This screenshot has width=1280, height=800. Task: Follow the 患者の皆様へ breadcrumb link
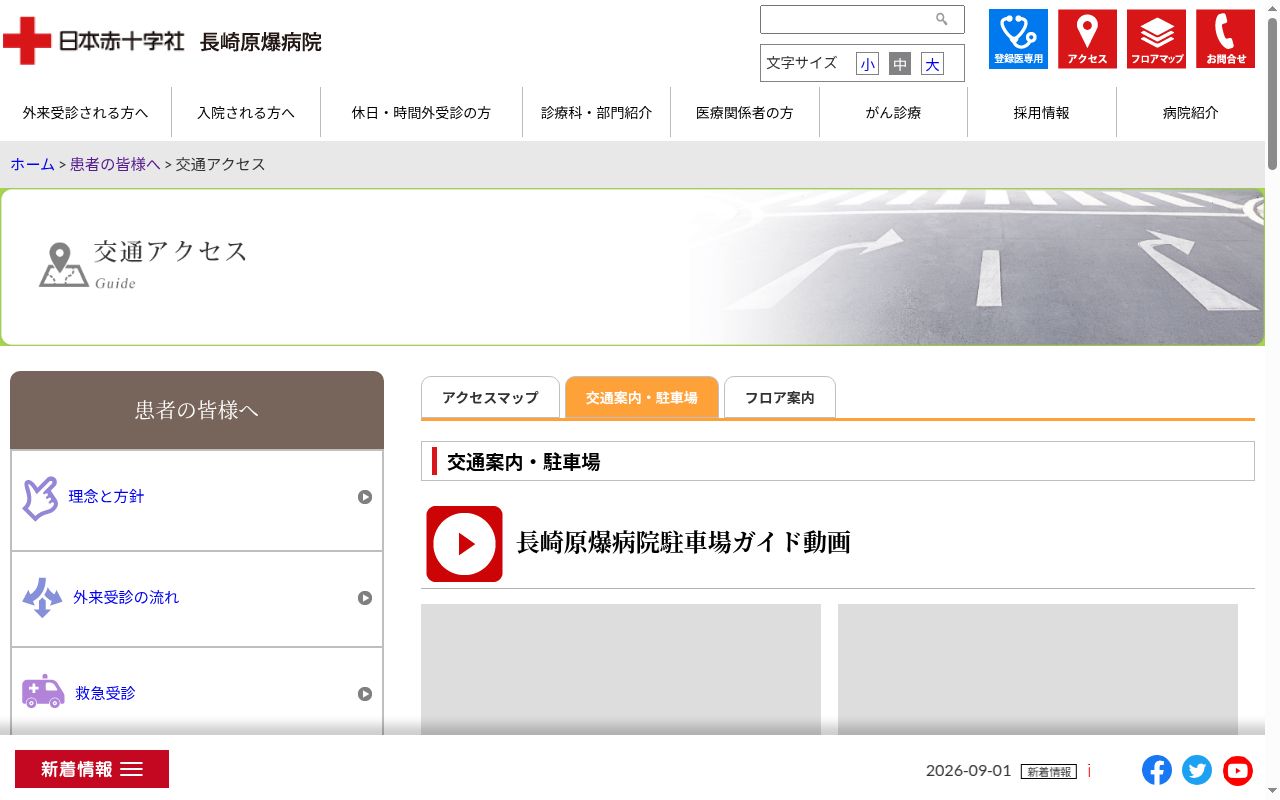[x=115, y=164]
